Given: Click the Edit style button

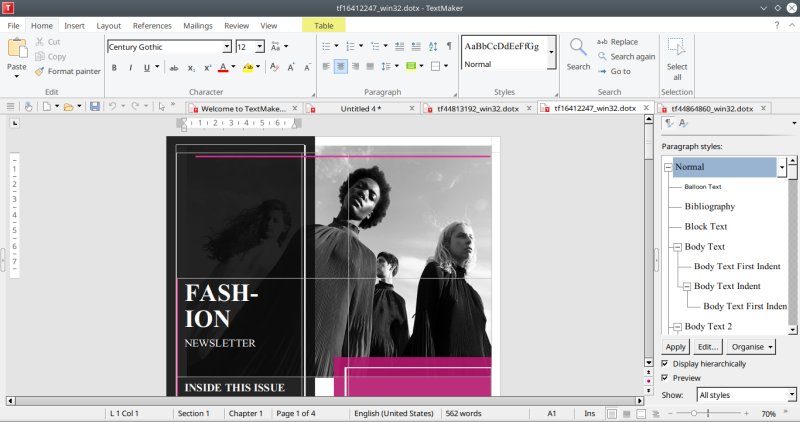Looking at the screenshot, I should click(708, 347).
